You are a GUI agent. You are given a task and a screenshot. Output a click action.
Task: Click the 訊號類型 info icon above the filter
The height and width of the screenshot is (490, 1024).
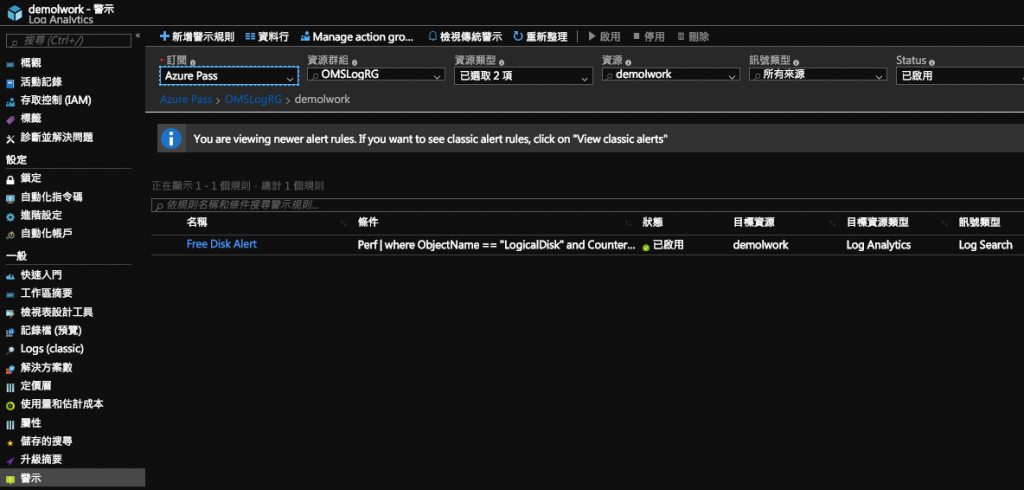tap(797, 61)
